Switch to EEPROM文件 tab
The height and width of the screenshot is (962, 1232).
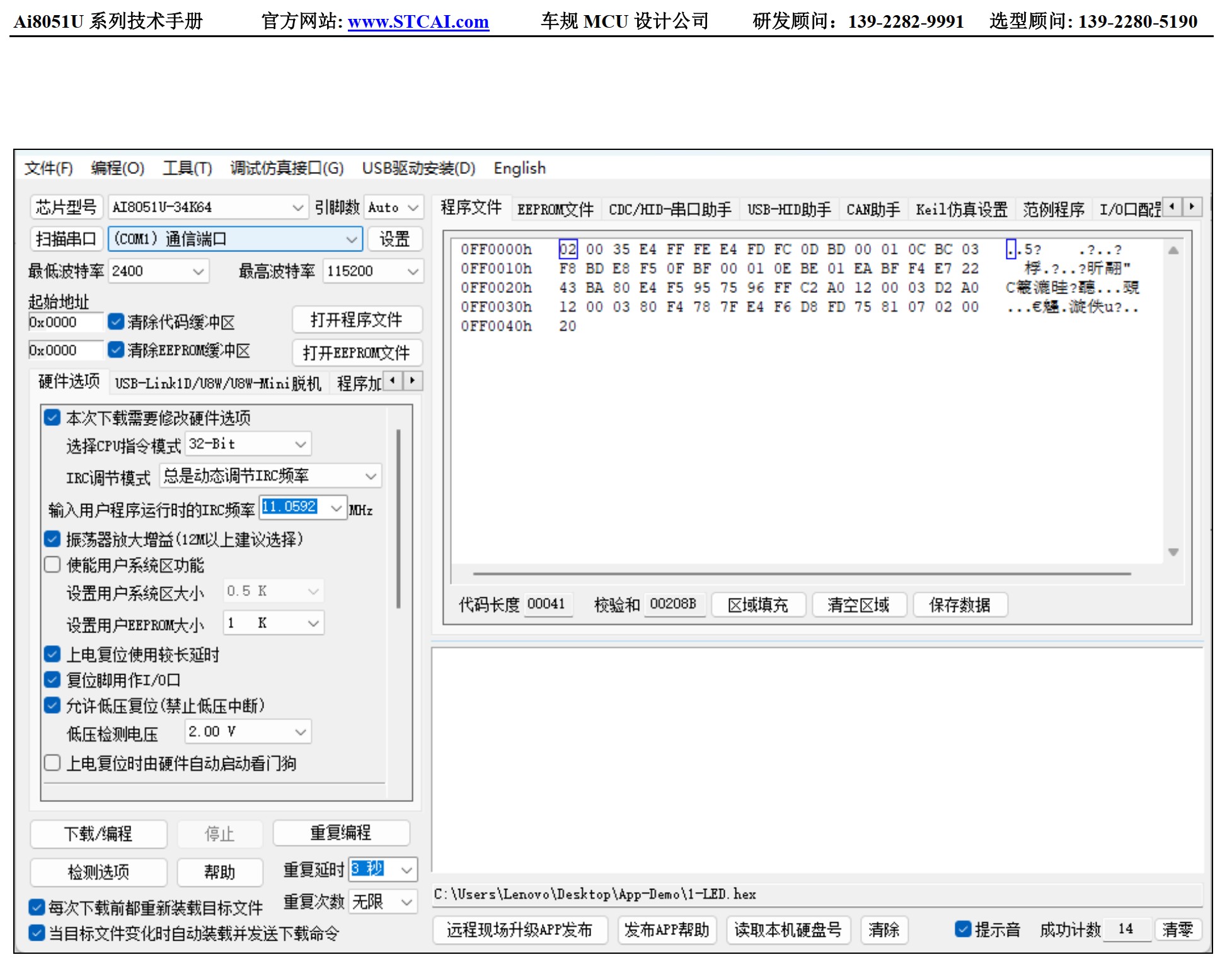(x=555, y=209)
